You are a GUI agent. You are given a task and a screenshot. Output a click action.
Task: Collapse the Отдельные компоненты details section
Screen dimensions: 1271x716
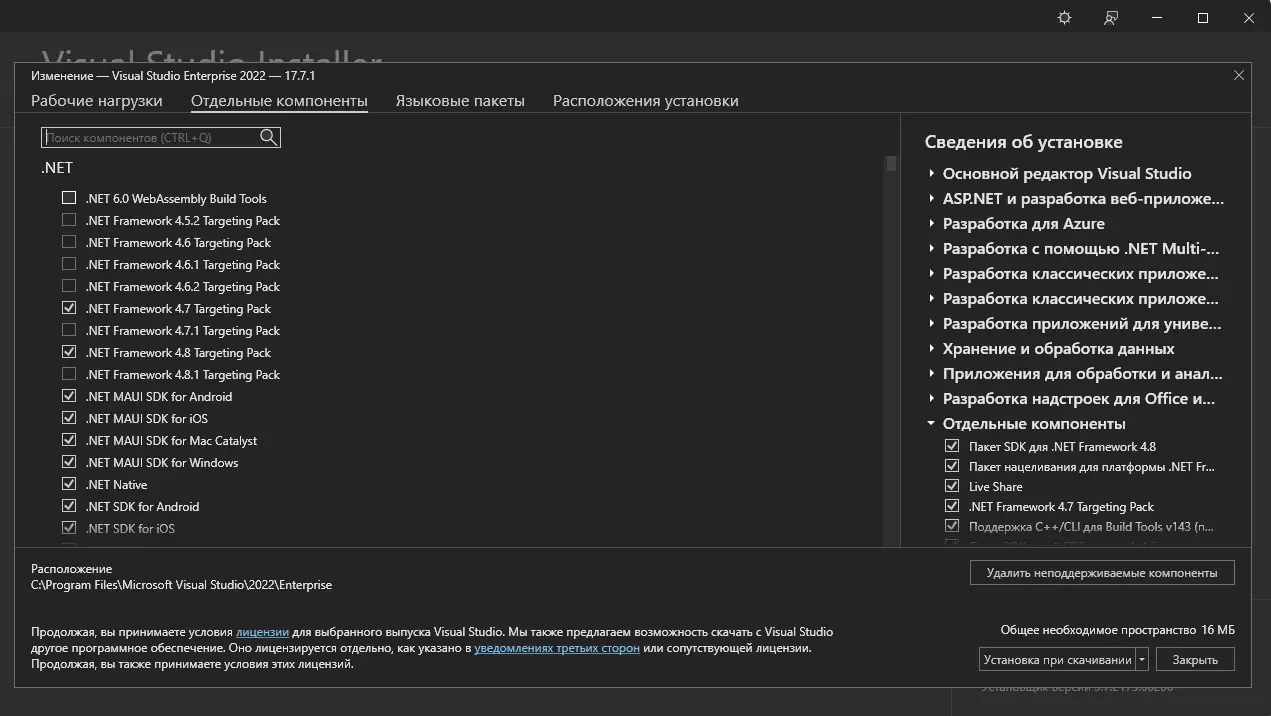[931, 423]
